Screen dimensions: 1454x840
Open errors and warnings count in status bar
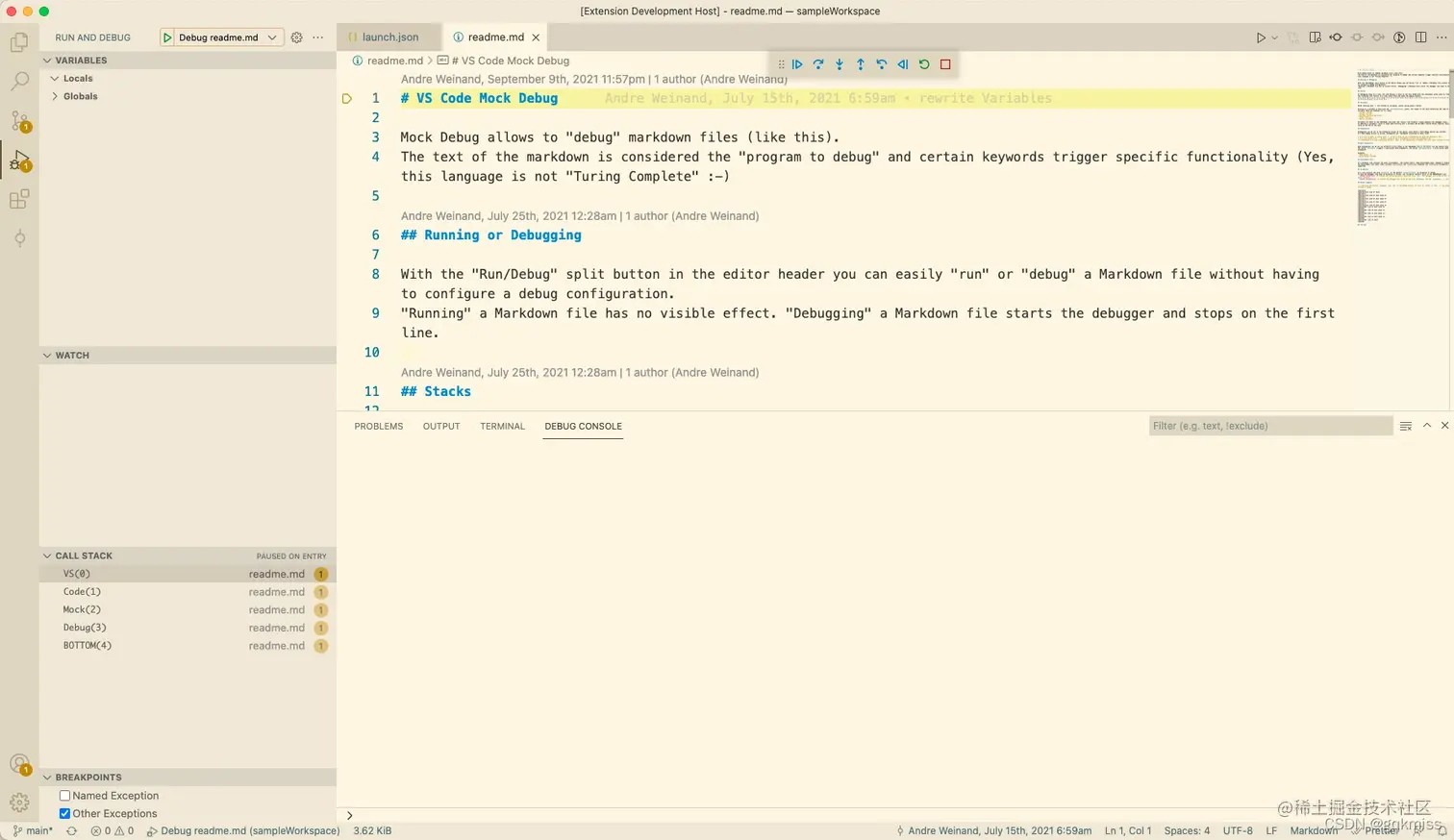point(113,830)
